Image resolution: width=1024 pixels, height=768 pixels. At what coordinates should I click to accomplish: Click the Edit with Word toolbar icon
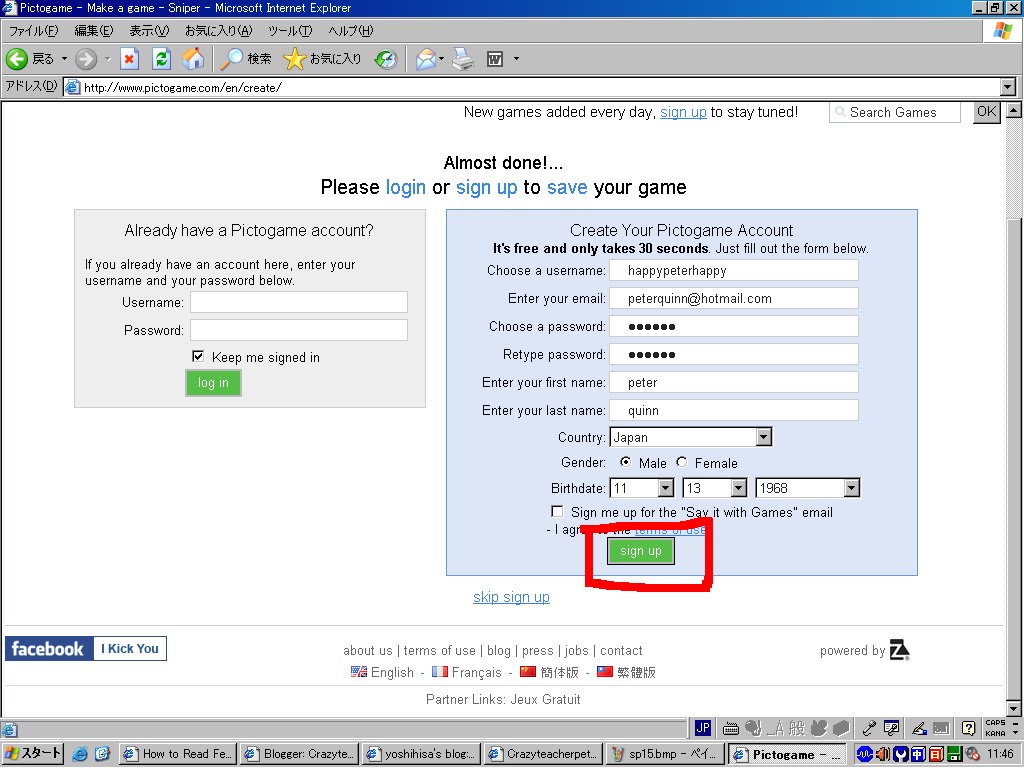pos(495,59)
